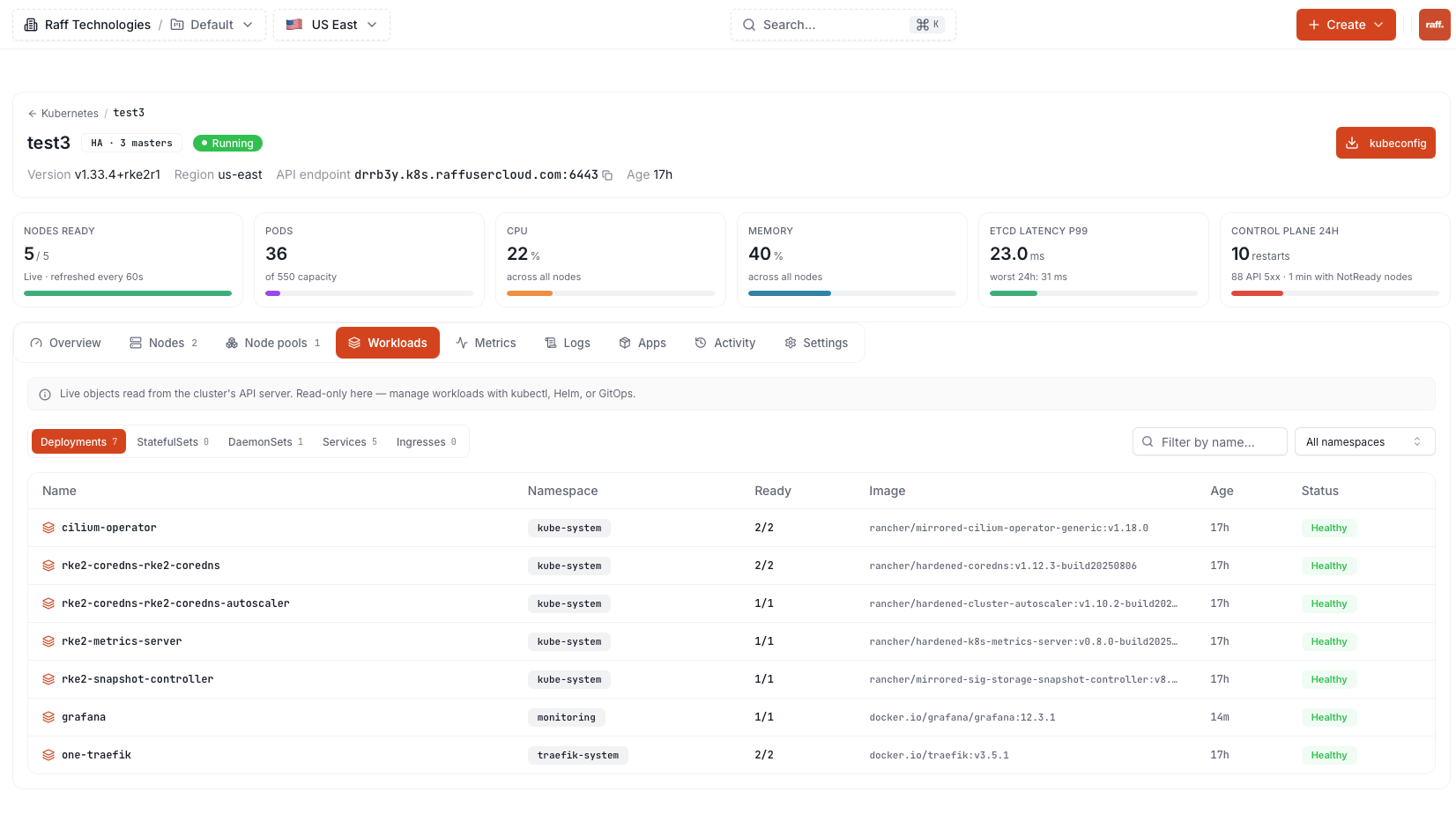
Task: Click the organization building icon beside Raff Technologies
Action: click(x=31, y=25)
